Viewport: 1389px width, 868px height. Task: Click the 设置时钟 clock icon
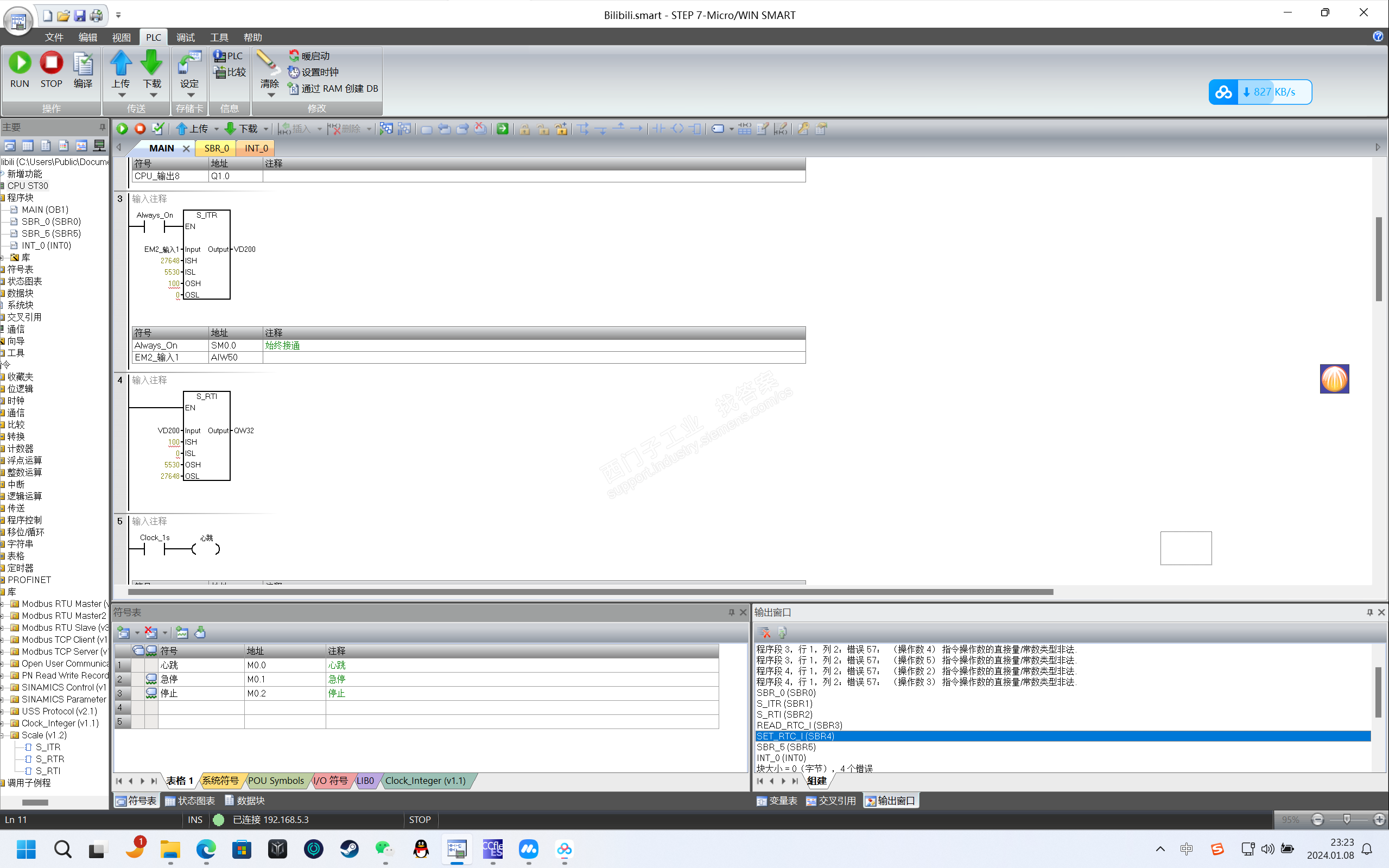[294, 72]
